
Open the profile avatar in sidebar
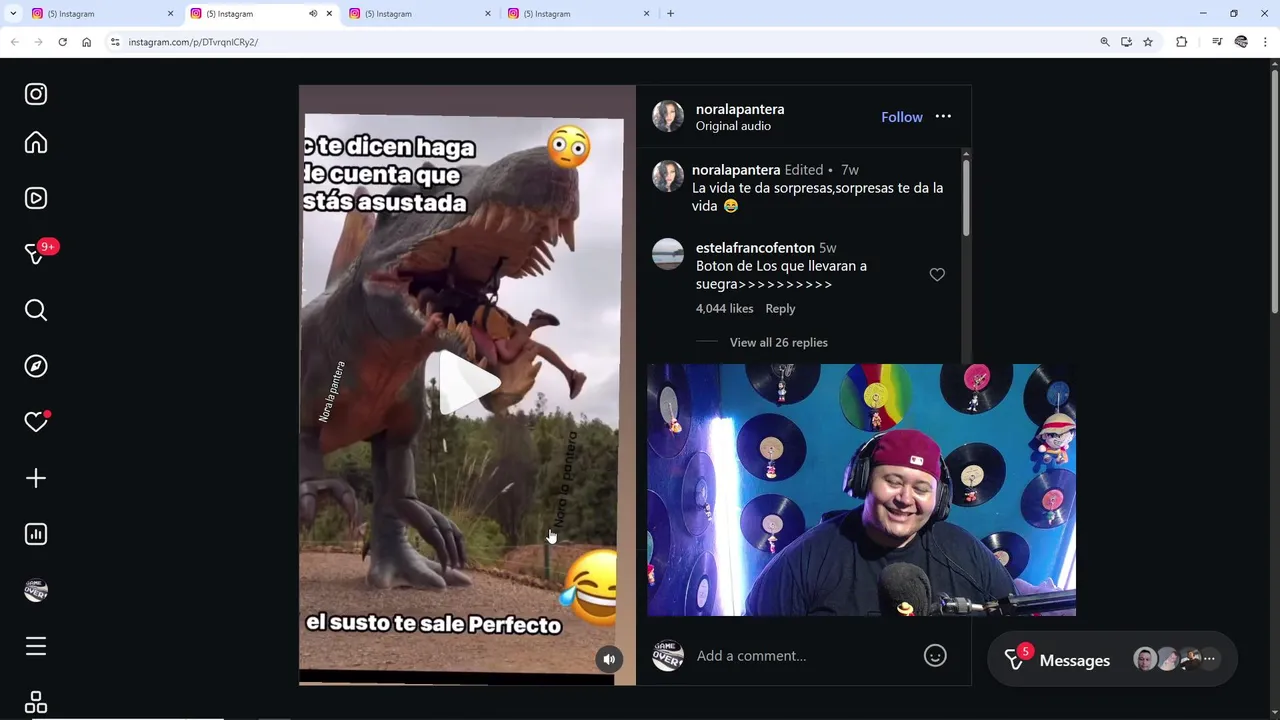click(36, 590)
